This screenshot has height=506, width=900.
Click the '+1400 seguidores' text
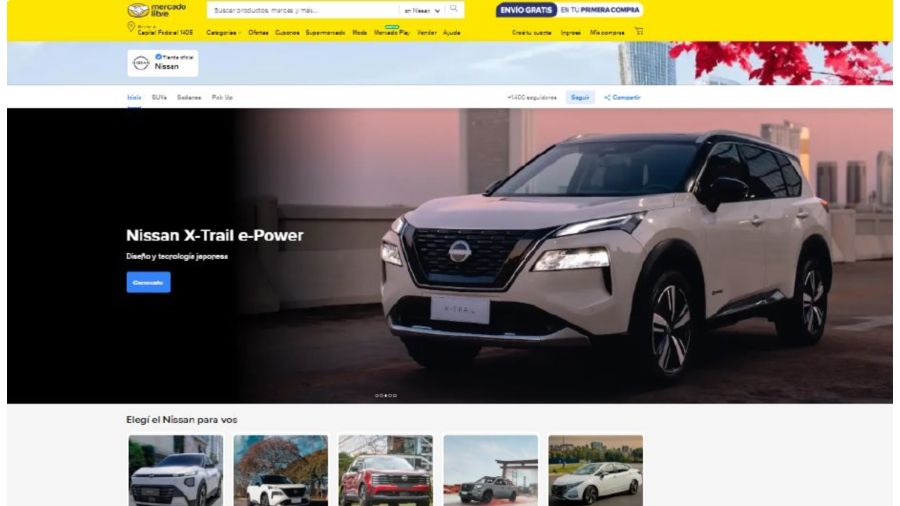click(532, 98)
